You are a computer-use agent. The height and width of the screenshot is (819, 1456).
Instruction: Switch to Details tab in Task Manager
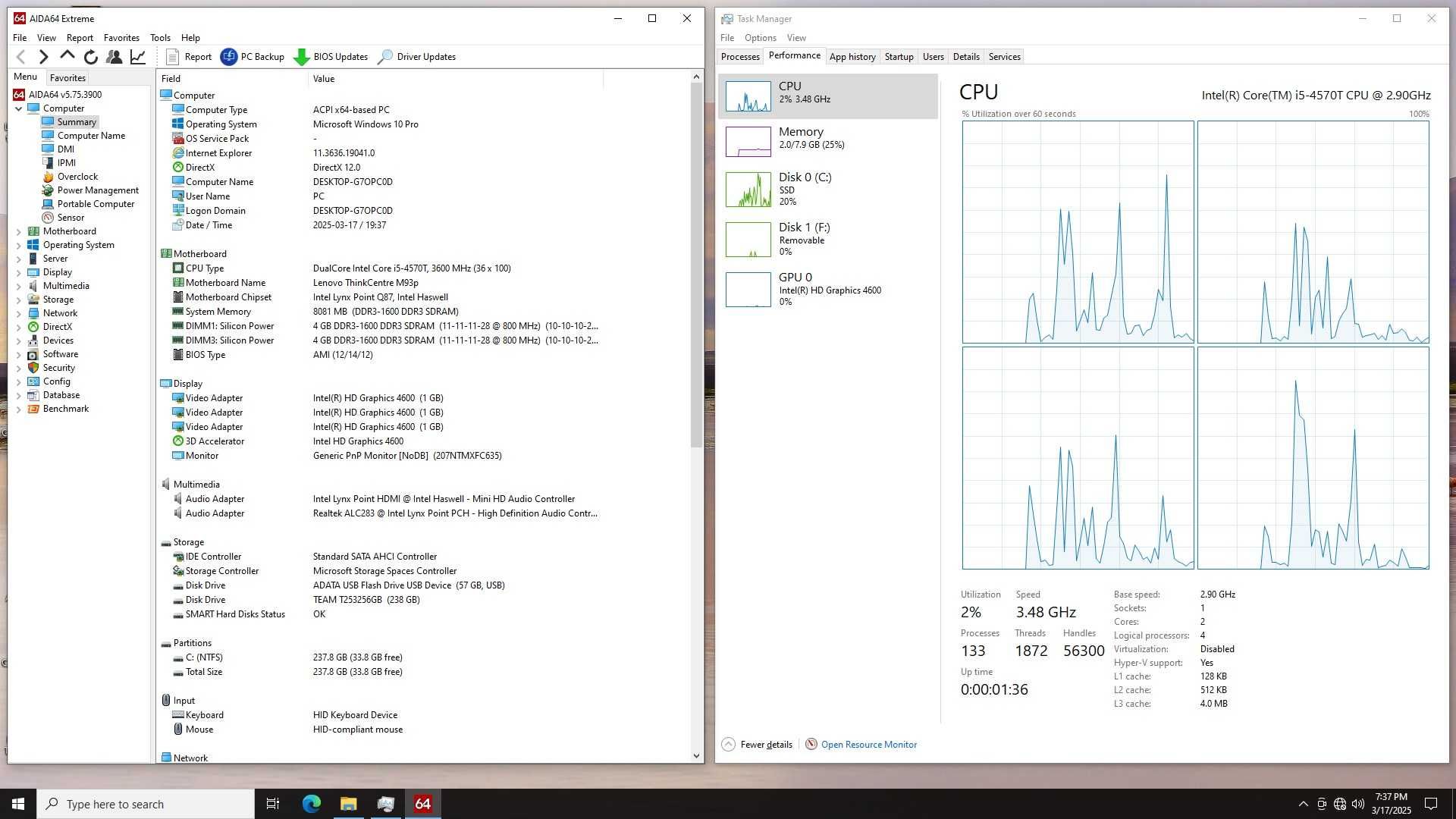[x=966, y=57]
